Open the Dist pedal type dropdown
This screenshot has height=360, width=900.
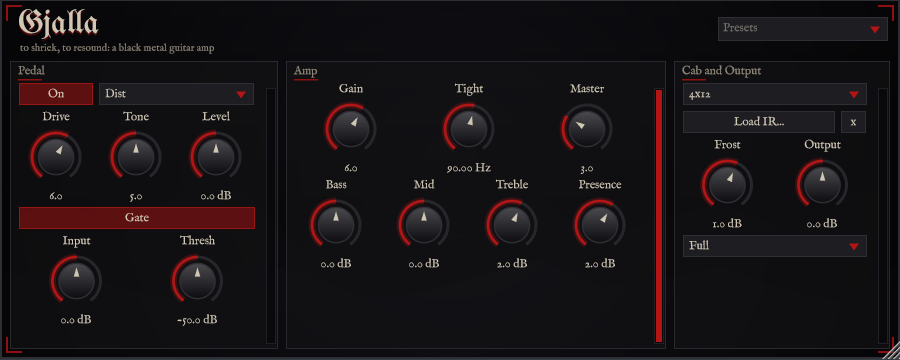pyautogui.click(x=176, y=94)
